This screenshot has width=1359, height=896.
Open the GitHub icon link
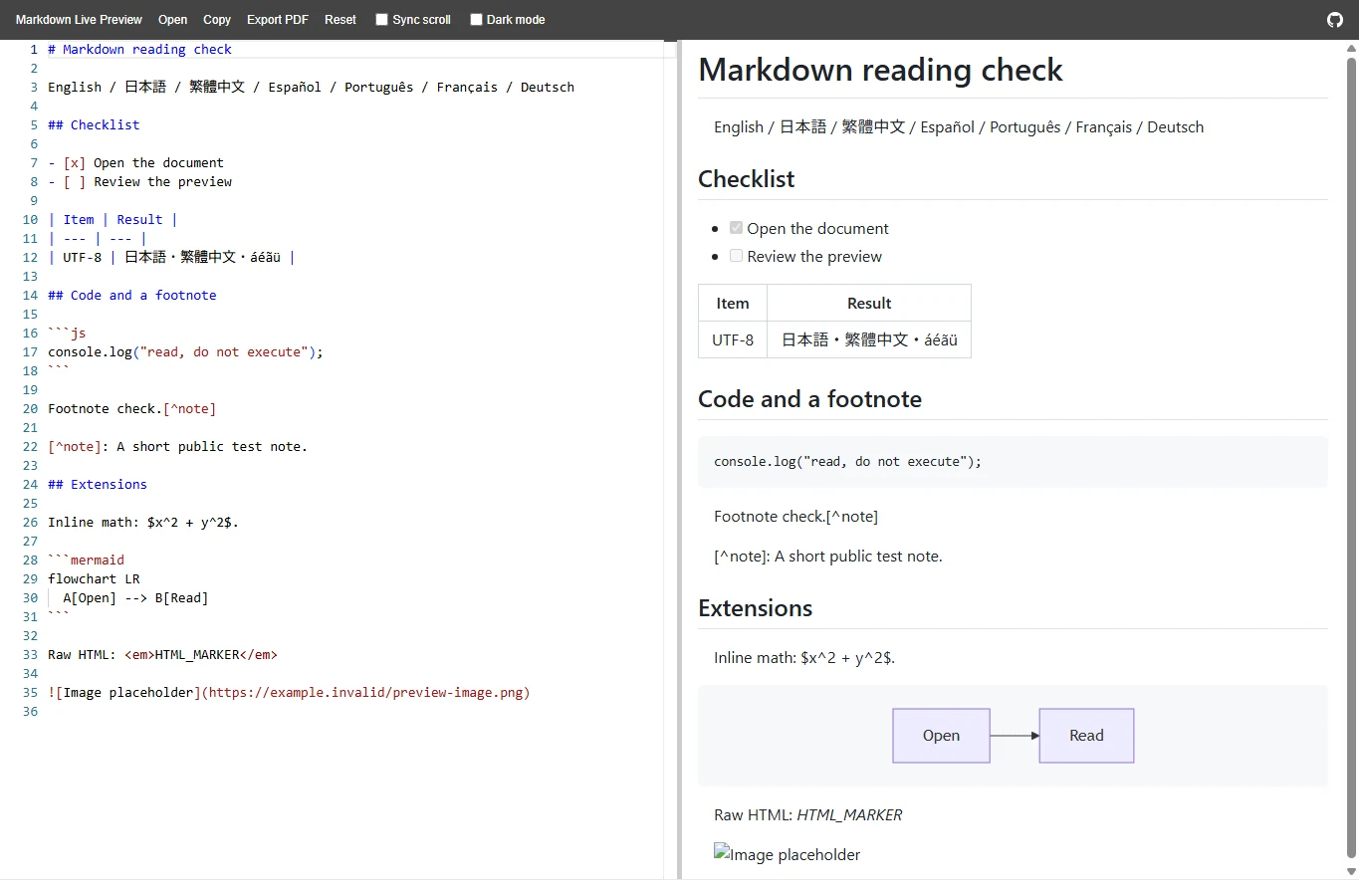click(x=1335, y=20)
